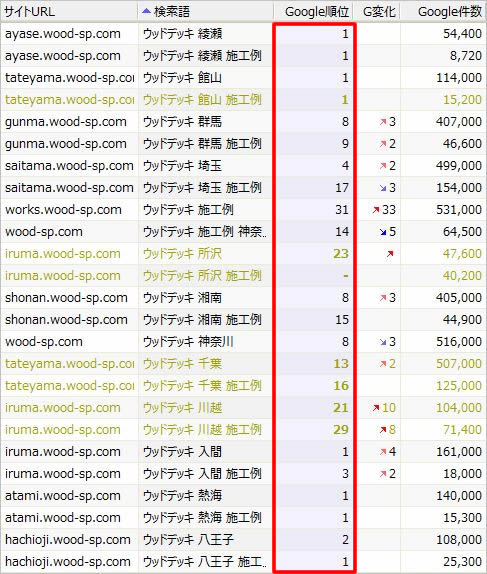The width and height of the screenshot is (487, 574).
Task: Click the Google件数 value 64,500
Action: [x=462, y=231]
